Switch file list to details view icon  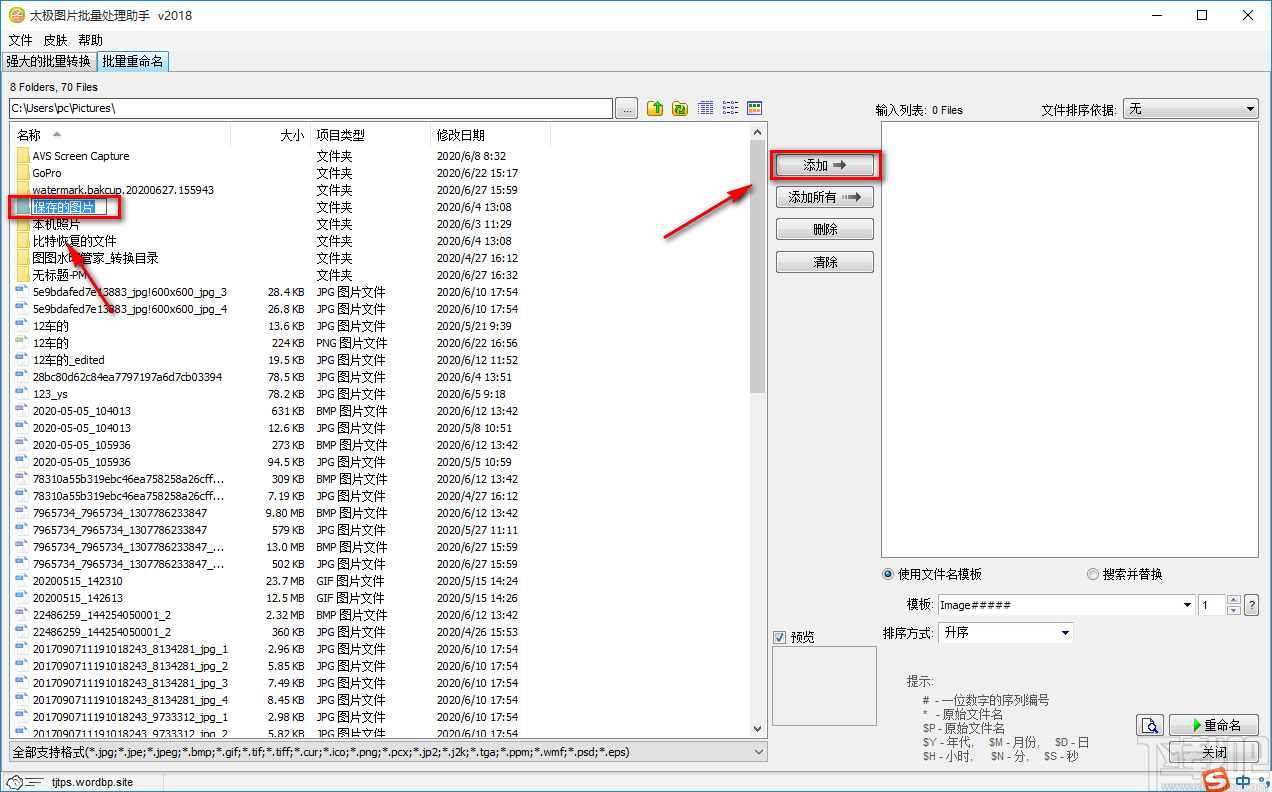point(706,108)
